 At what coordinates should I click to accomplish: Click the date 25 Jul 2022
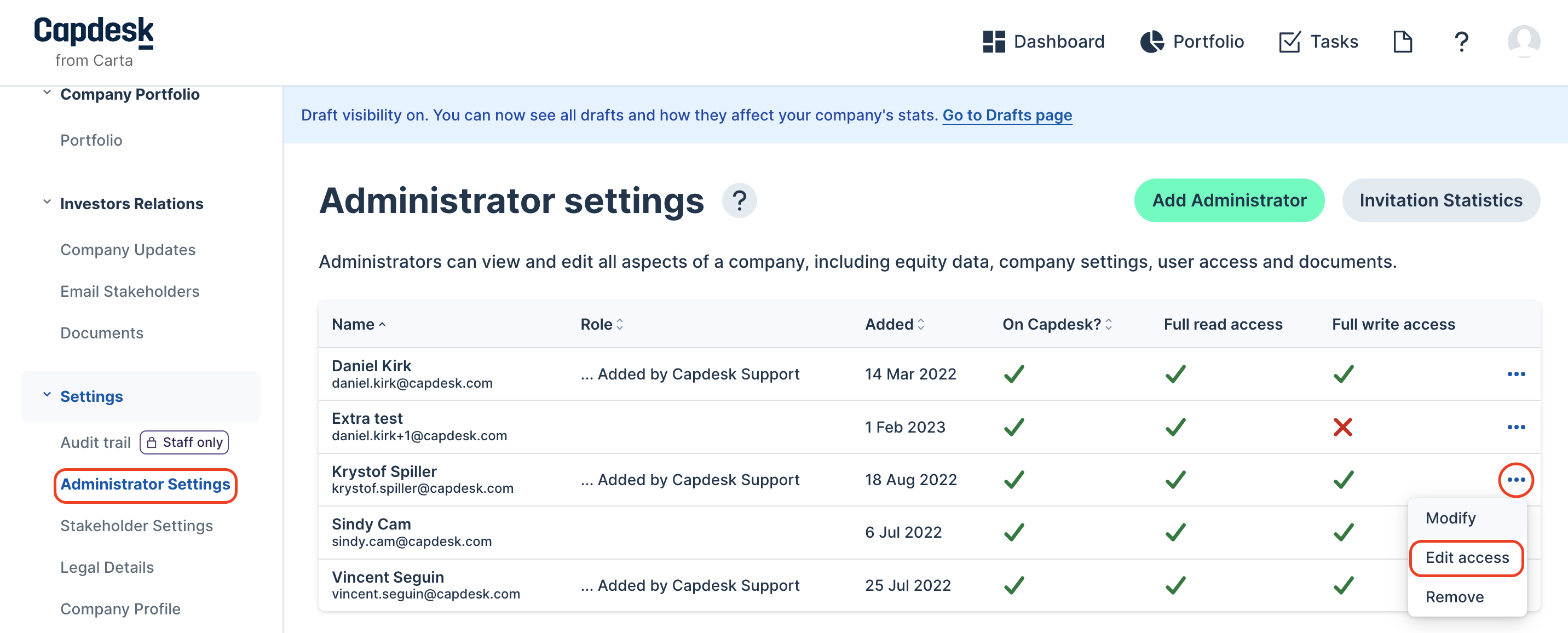908,585
